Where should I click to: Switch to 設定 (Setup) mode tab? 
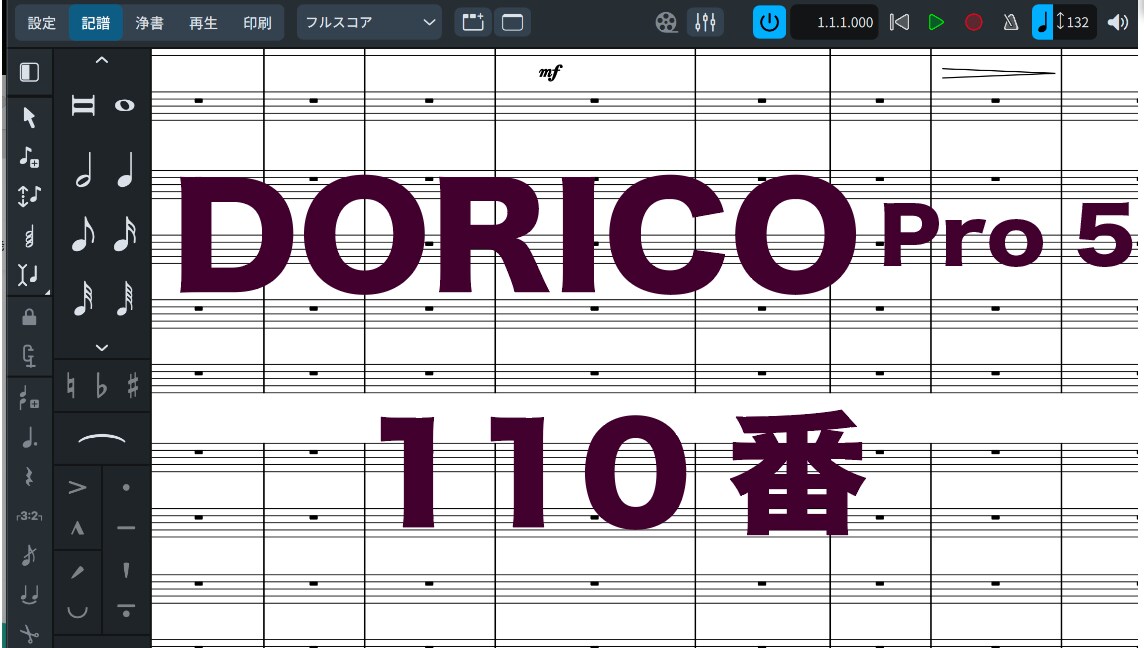tap(42, 23)
